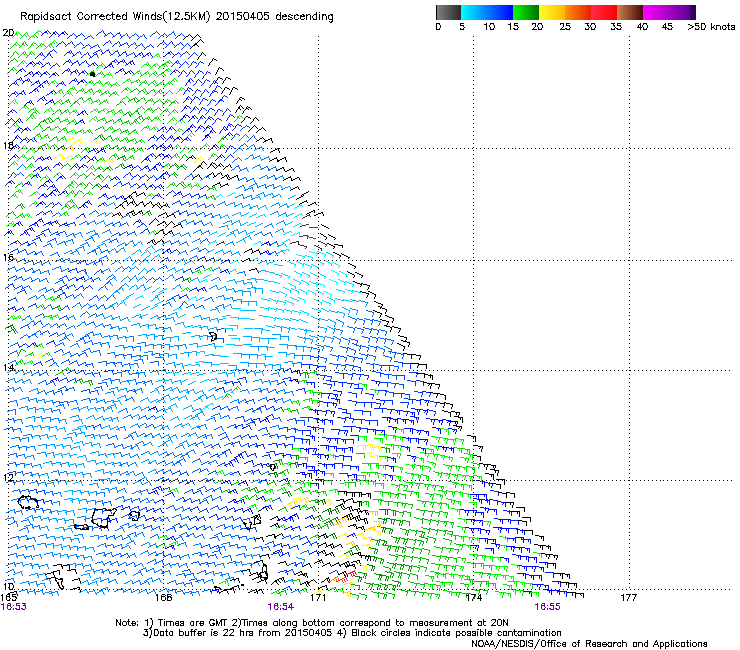Click the round atoll outline just below 12N on the west edge
This screenshot has width=740, height=650.
[x=28, y=502]
